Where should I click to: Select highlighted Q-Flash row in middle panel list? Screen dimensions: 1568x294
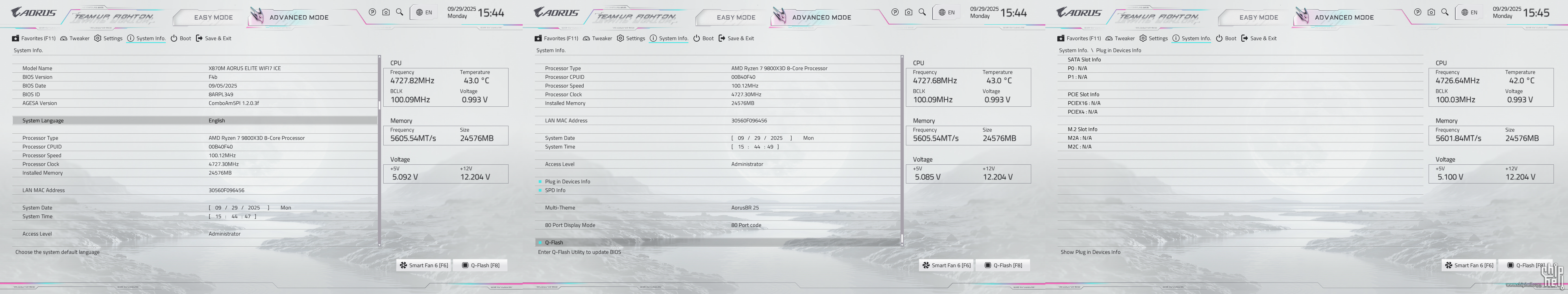coord(554,242)
